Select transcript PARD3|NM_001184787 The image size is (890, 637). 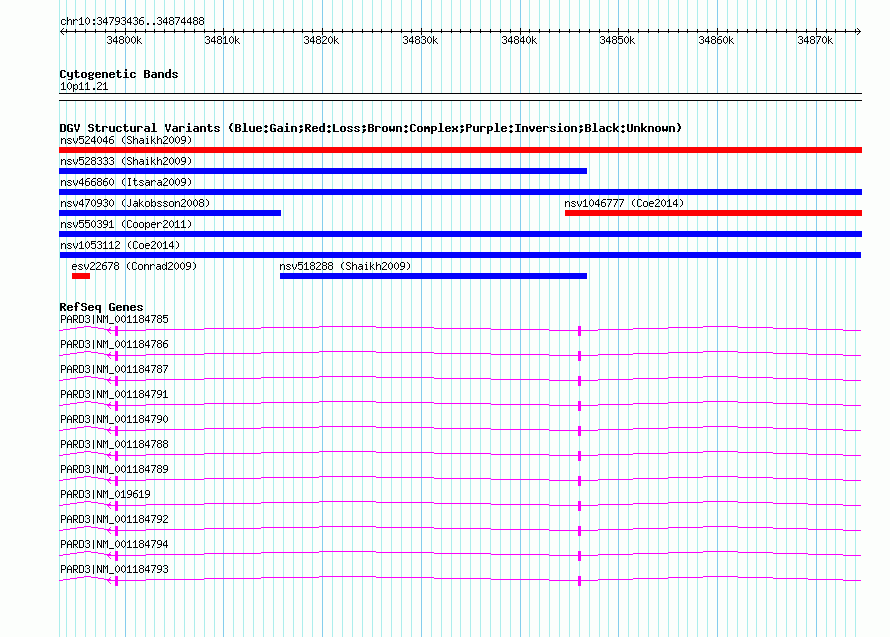tap(114, 370)
